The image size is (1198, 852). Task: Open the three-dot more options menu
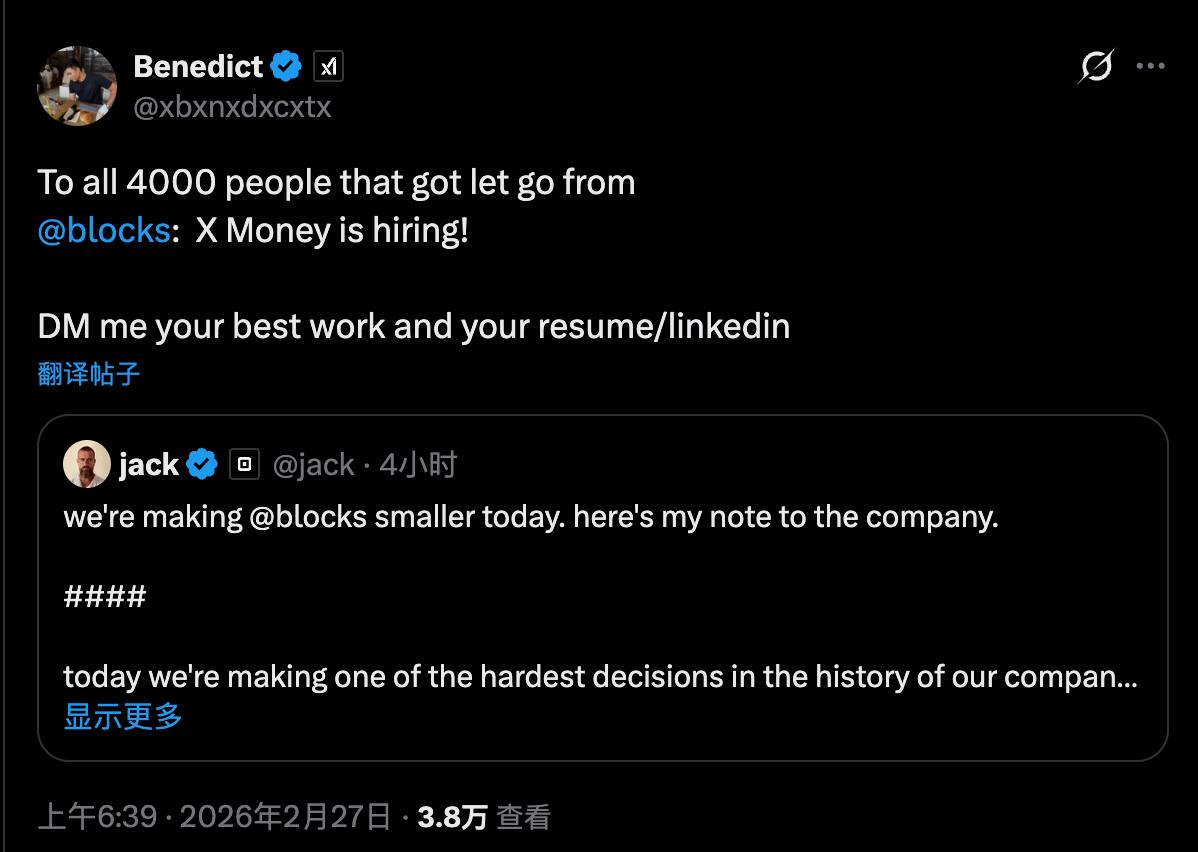pyautogui.click(x=1151, y=67)
